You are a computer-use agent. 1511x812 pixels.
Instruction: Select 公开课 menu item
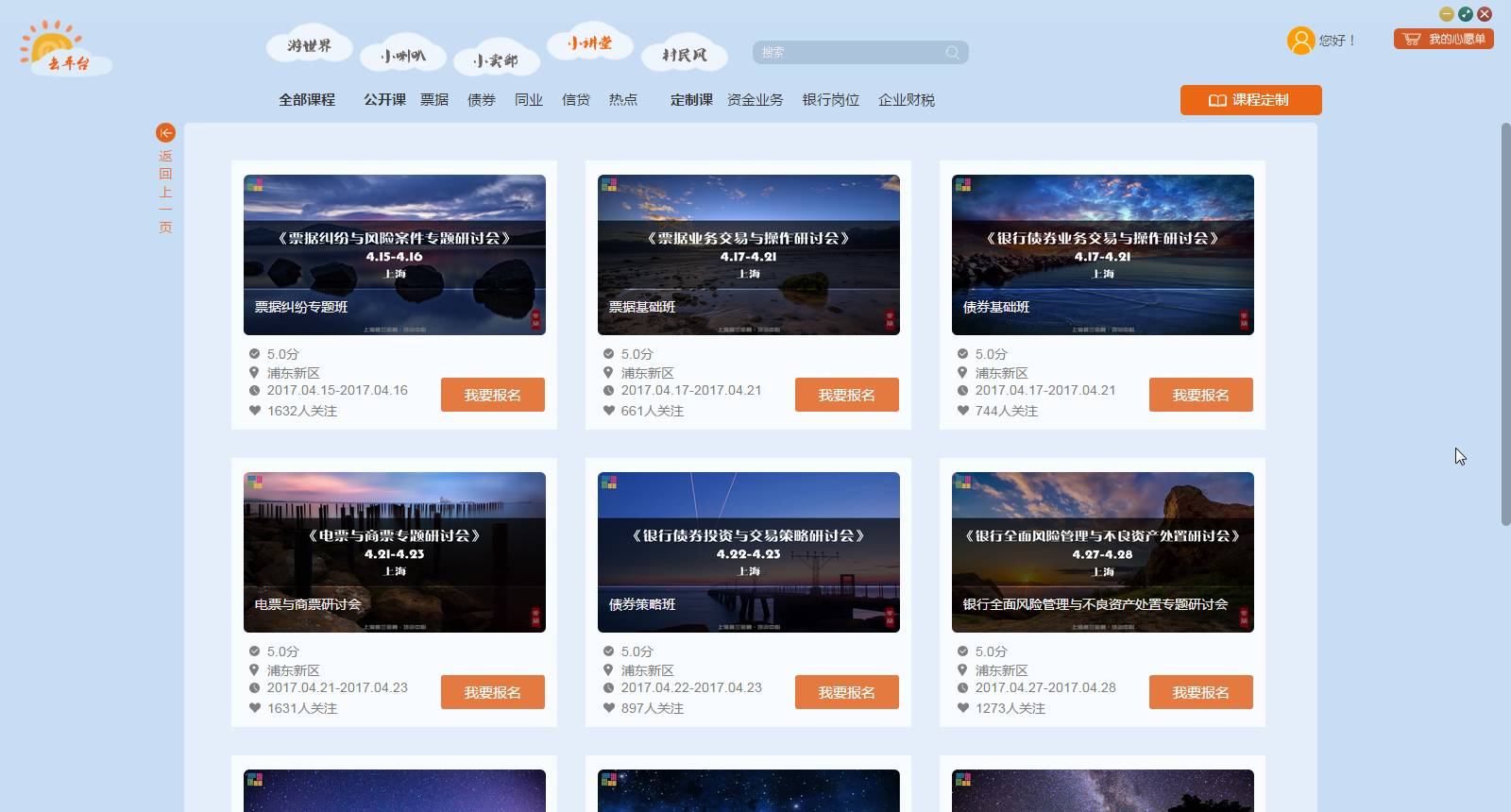click(x=384, y=100)
